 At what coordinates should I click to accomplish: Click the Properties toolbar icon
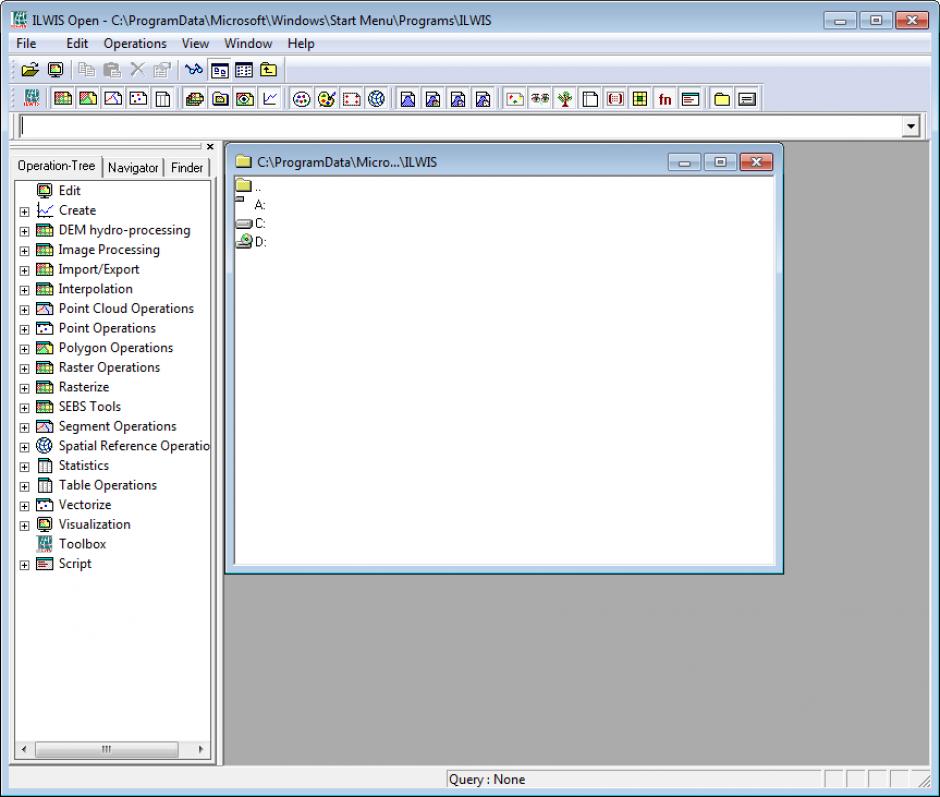tap(162, 70)
